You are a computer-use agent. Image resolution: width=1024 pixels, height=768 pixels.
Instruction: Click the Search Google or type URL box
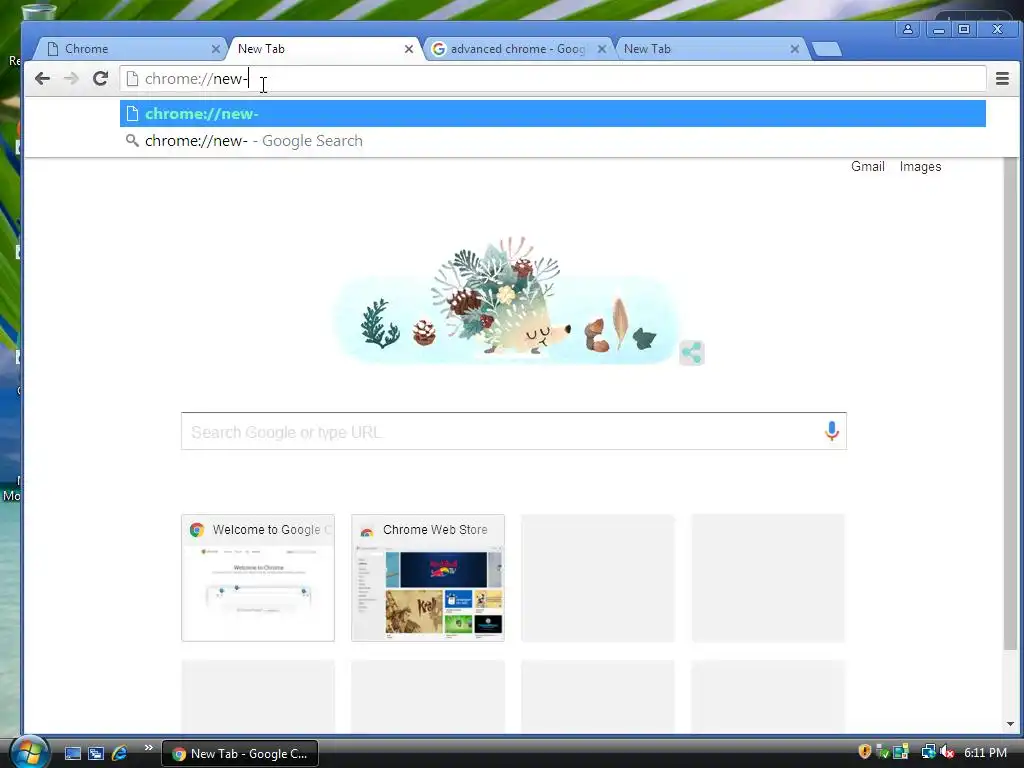(x=514, y=431)
